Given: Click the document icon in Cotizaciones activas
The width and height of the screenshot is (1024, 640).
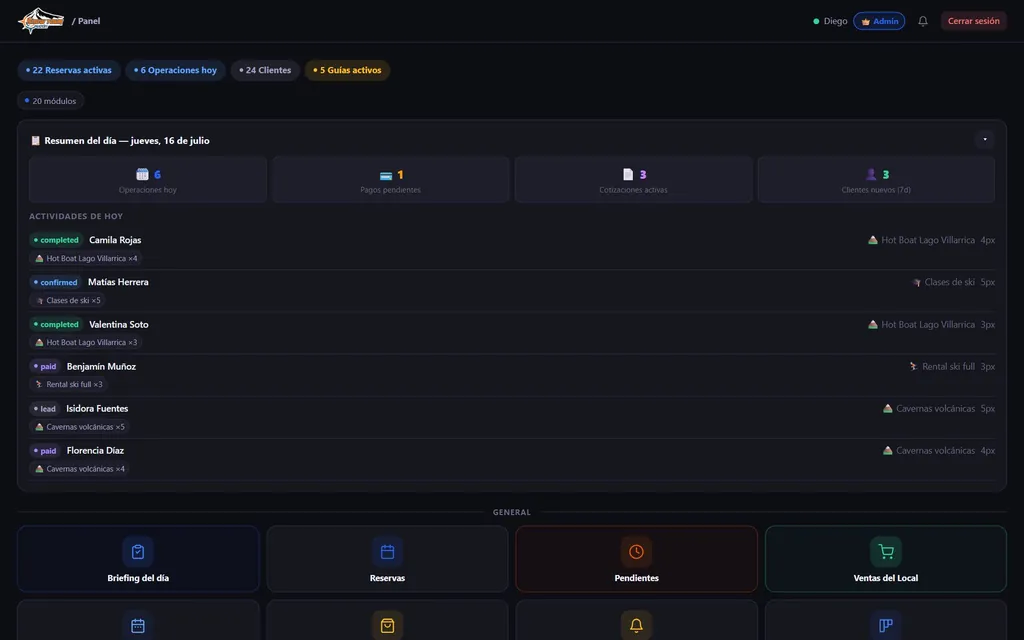Looking at the screenshot, I should pyautogui.click(x=628, y=174).
